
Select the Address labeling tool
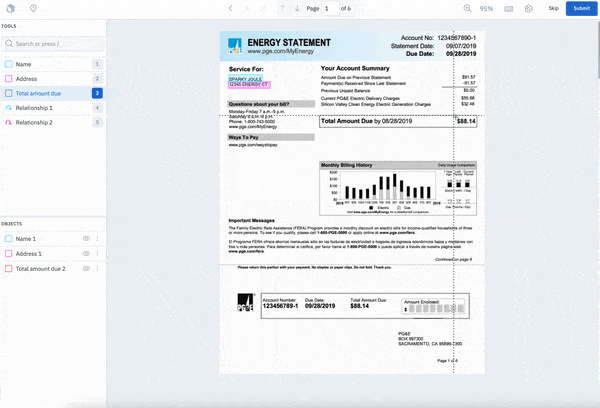[53, 79]
